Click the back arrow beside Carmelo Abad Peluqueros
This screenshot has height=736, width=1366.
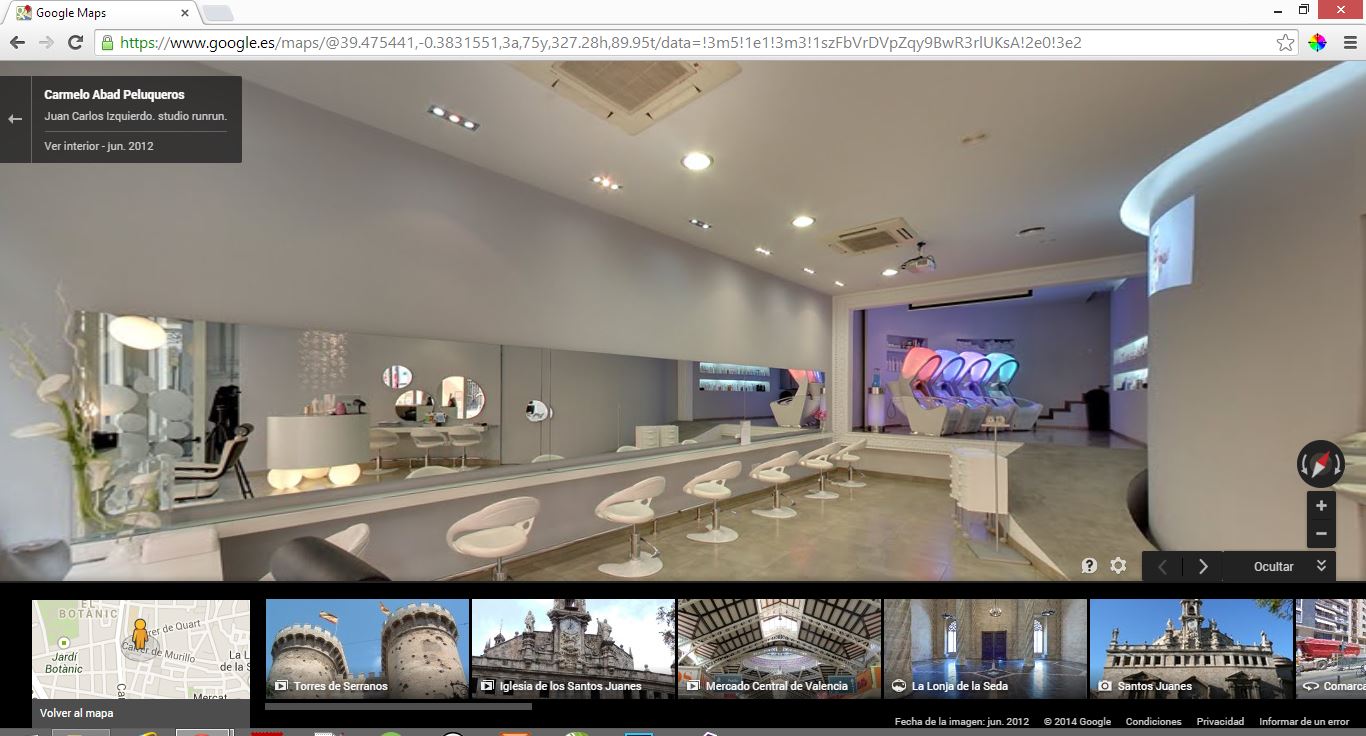(15, 119)
